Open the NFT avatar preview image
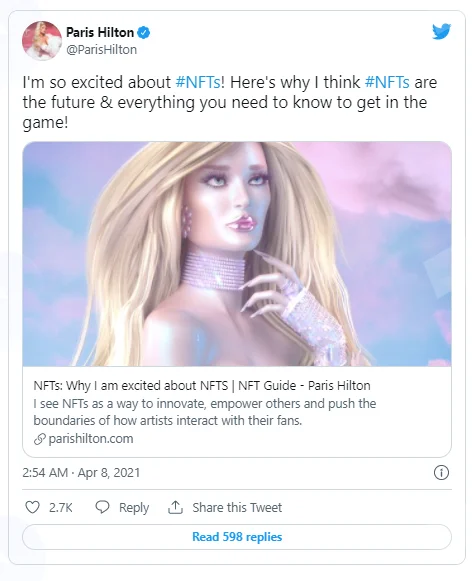 coord(237,254)
